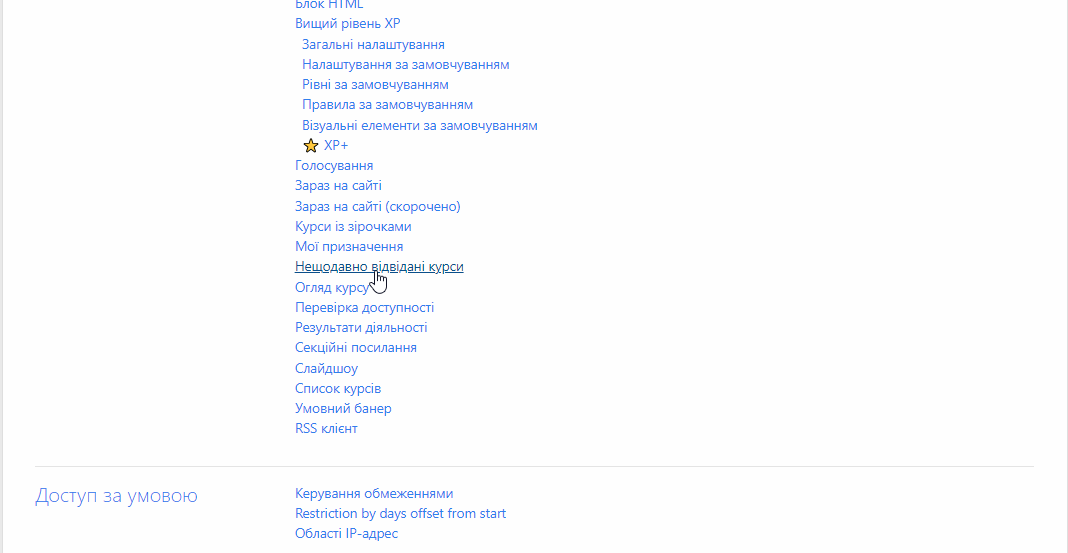Click the gold star icon beside XP+
Image resolution: width=1068 pixels, height=553 pixels.
(x=310, y=146)
